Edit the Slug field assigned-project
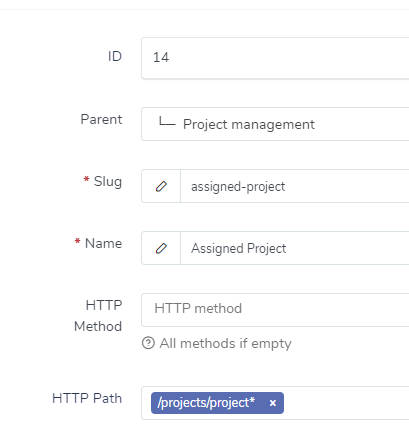Image resolution: width=409 pixels, height=438 pixels. click(x=295, y=186)
